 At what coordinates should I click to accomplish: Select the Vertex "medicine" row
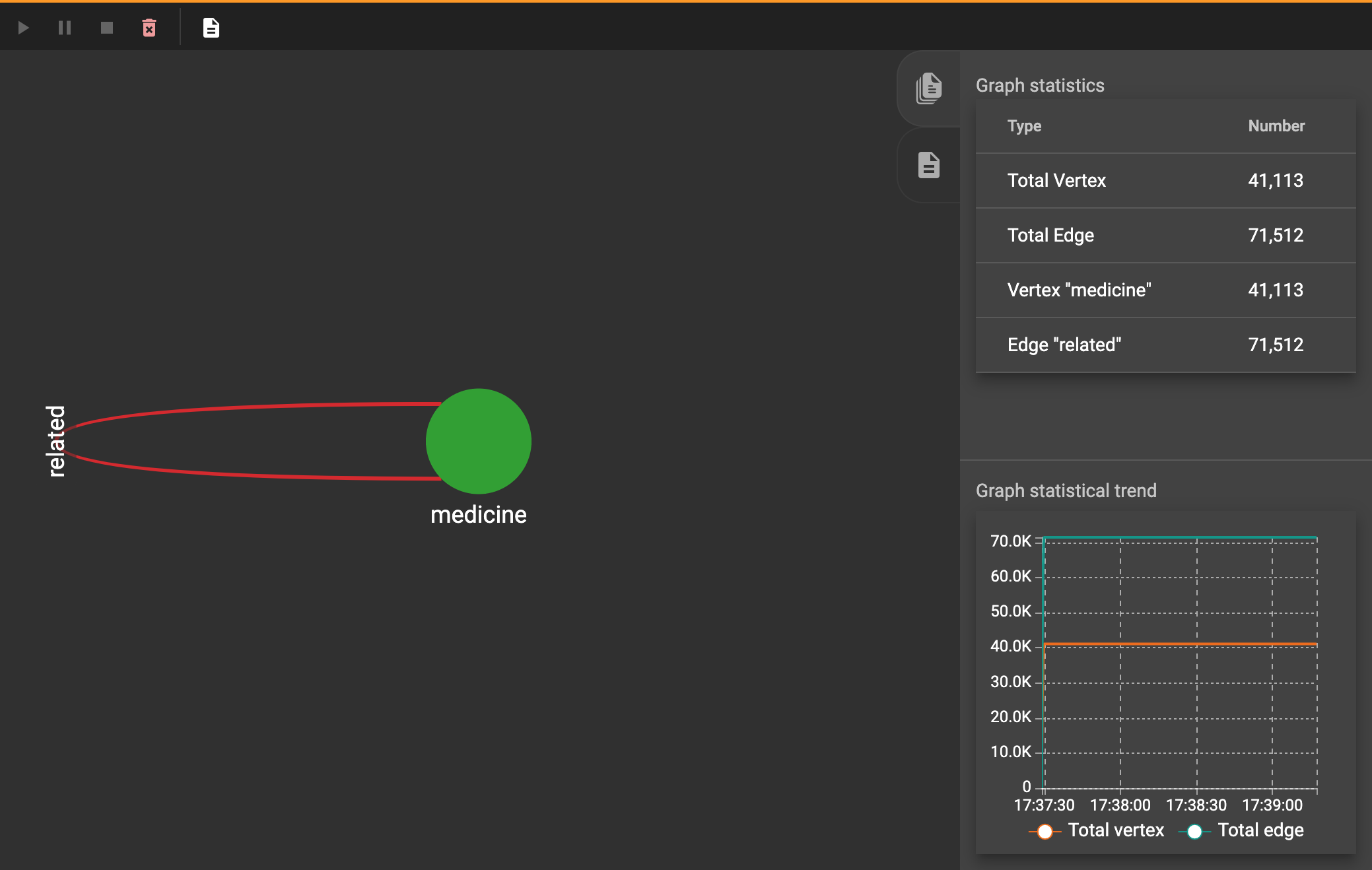(1165, 290)
